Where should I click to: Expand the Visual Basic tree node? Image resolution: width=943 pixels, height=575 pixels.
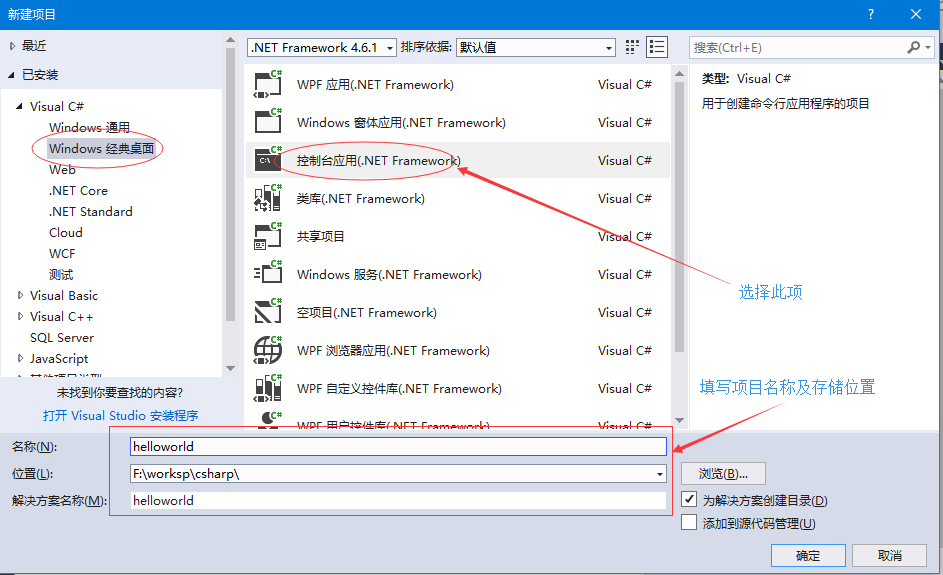point(21,296)
